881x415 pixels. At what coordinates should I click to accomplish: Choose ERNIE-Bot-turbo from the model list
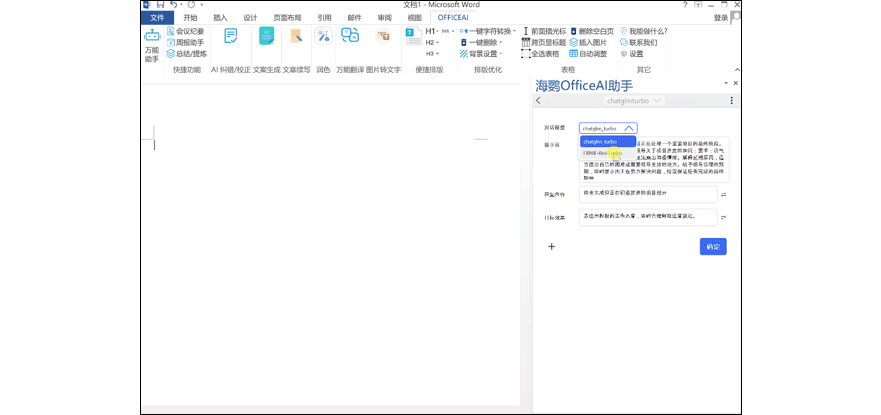(602, 153)
